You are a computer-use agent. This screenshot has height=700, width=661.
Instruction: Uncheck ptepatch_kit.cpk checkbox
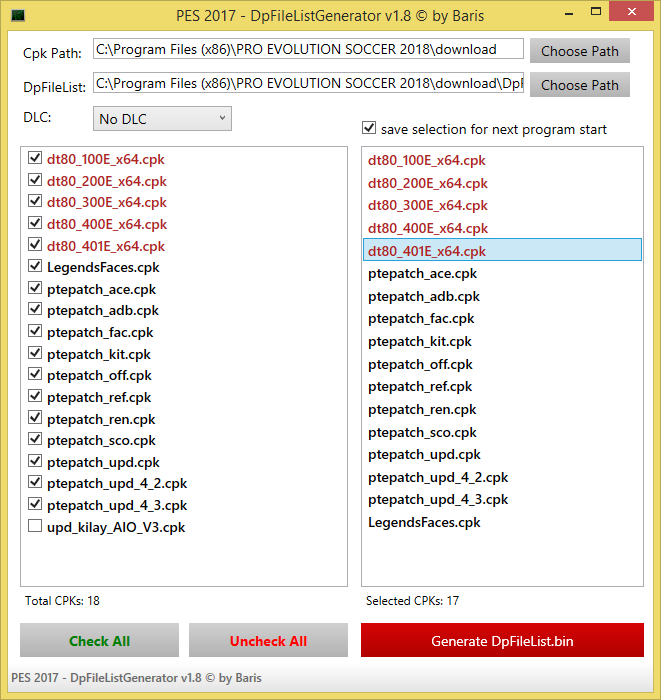(x=35, y=353)
